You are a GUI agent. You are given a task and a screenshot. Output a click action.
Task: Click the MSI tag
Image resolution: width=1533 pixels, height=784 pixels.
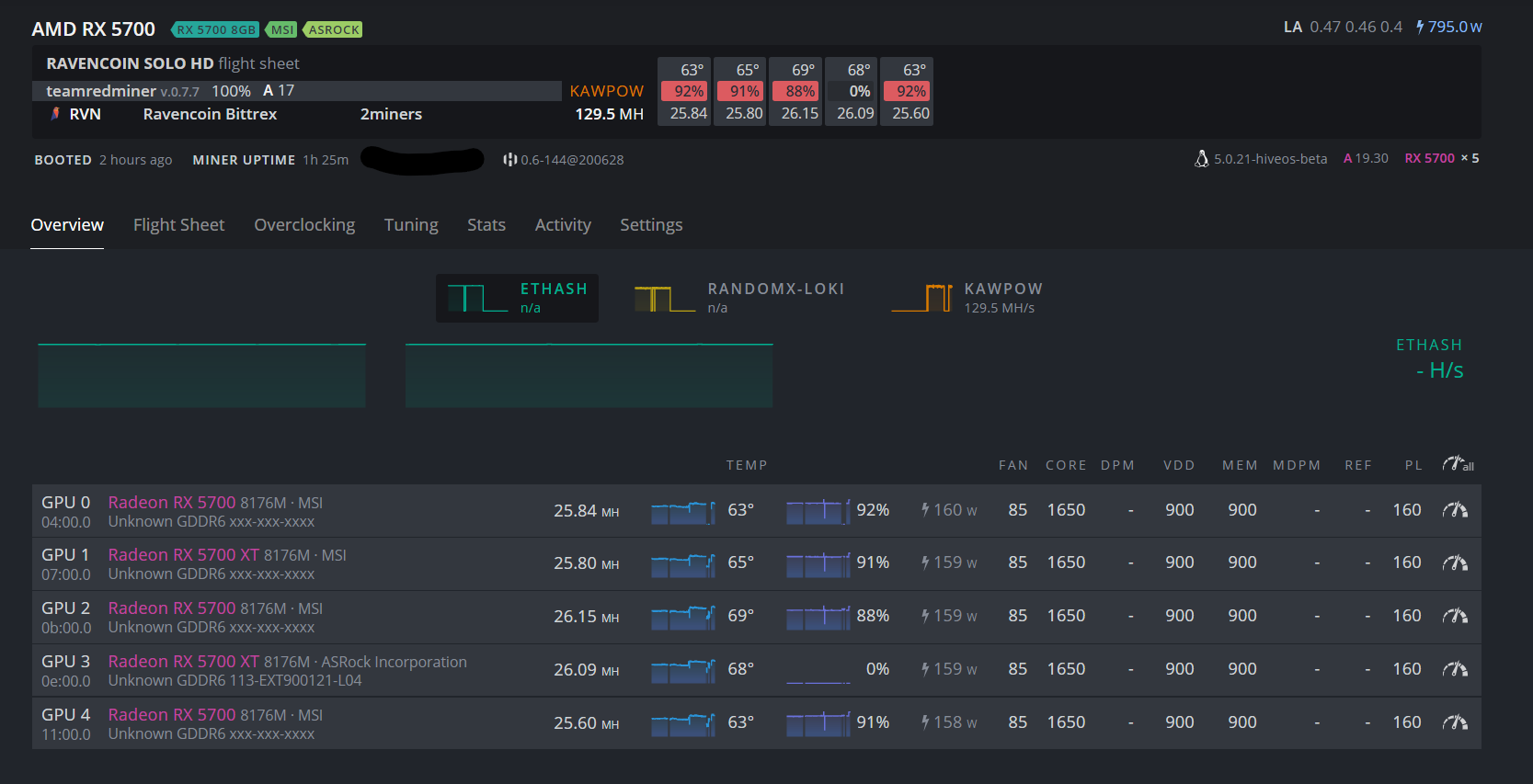pyautogui.click(x=281, y=29)
